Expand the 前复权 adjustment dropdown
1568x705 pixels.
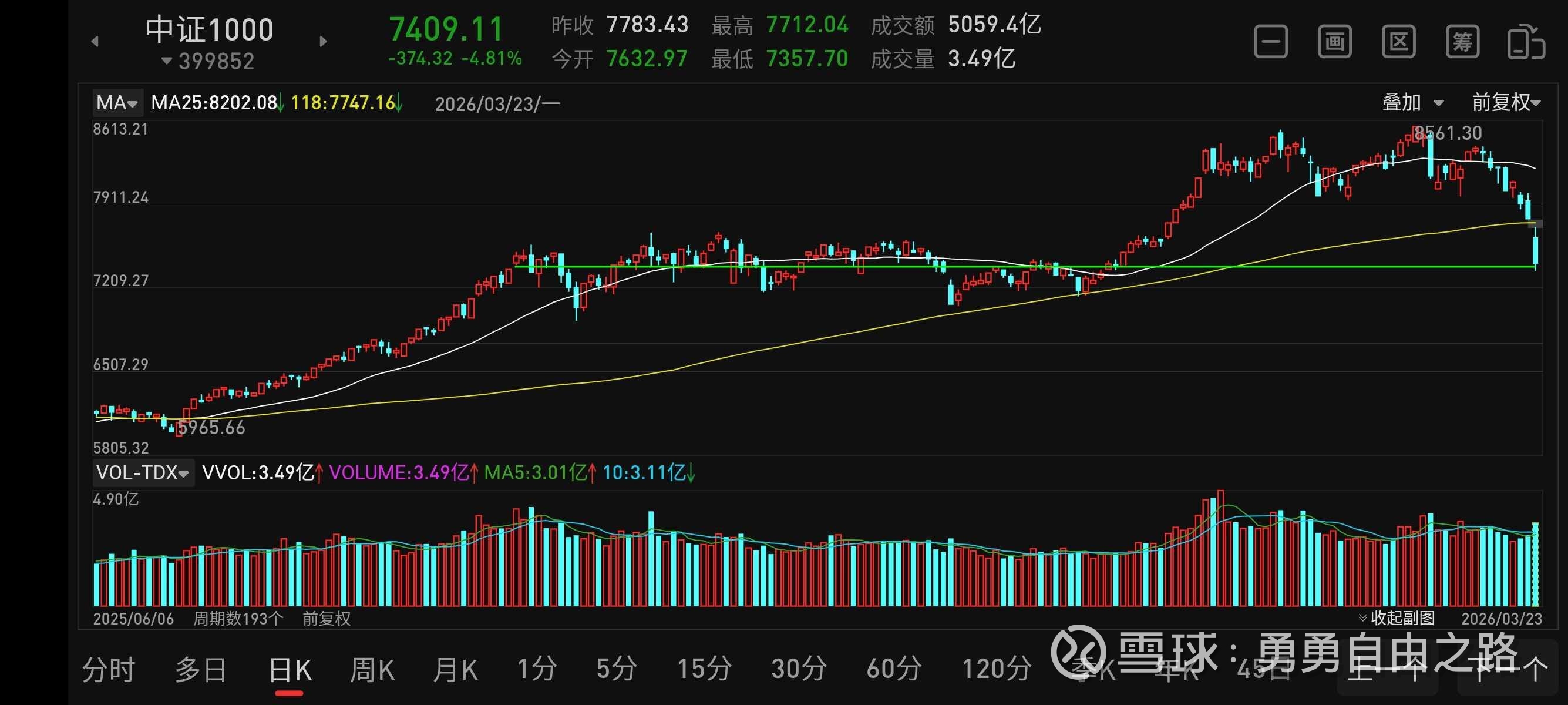(x=1506, y=102)
